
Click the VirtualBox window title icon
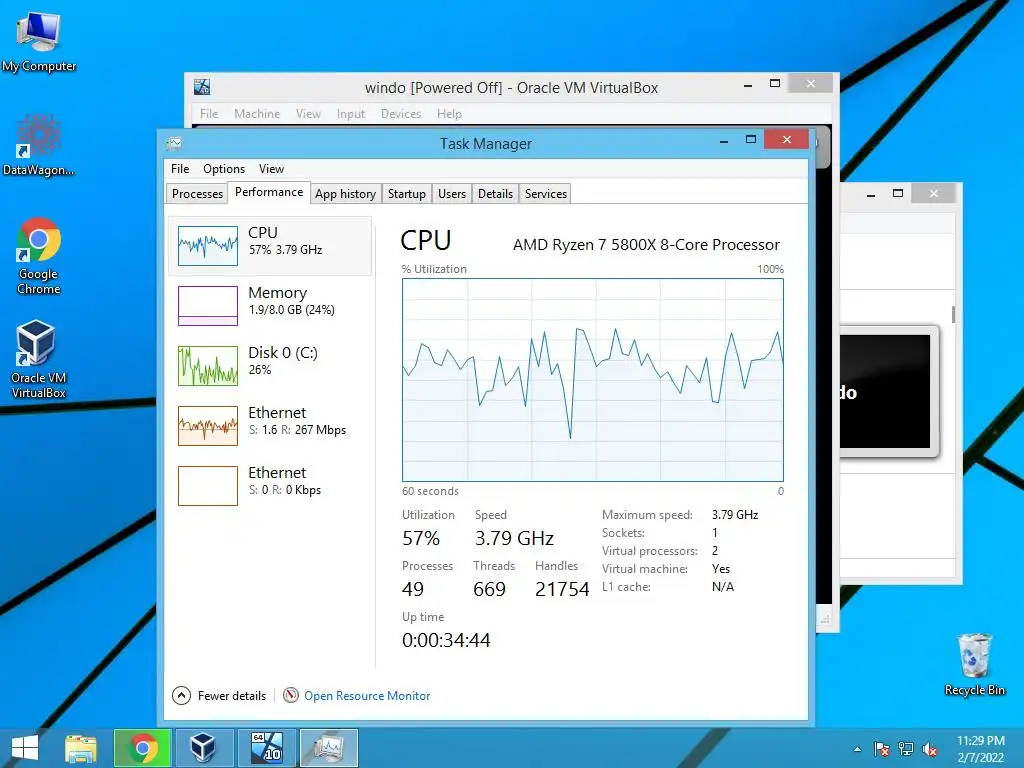point(202,87)
